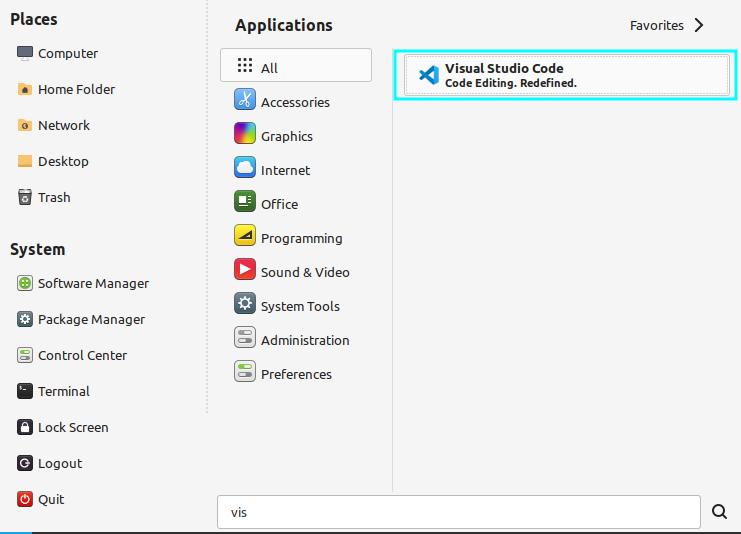Click the Trash label
The image size is (741, 534).
pyautogui.click(x=54, y=198)
